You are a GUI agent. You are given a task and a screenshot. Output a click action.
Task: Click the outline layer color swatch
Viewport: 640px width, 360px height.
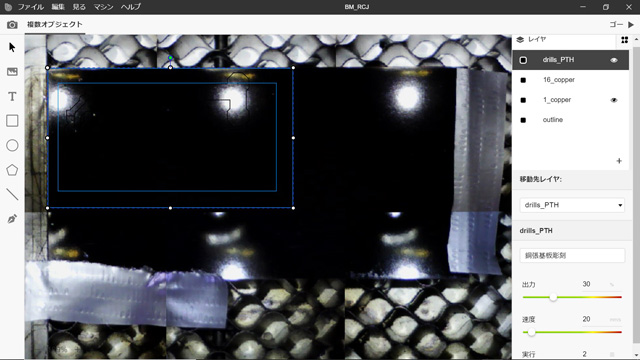pyautogui.click(x=523, y=120)
